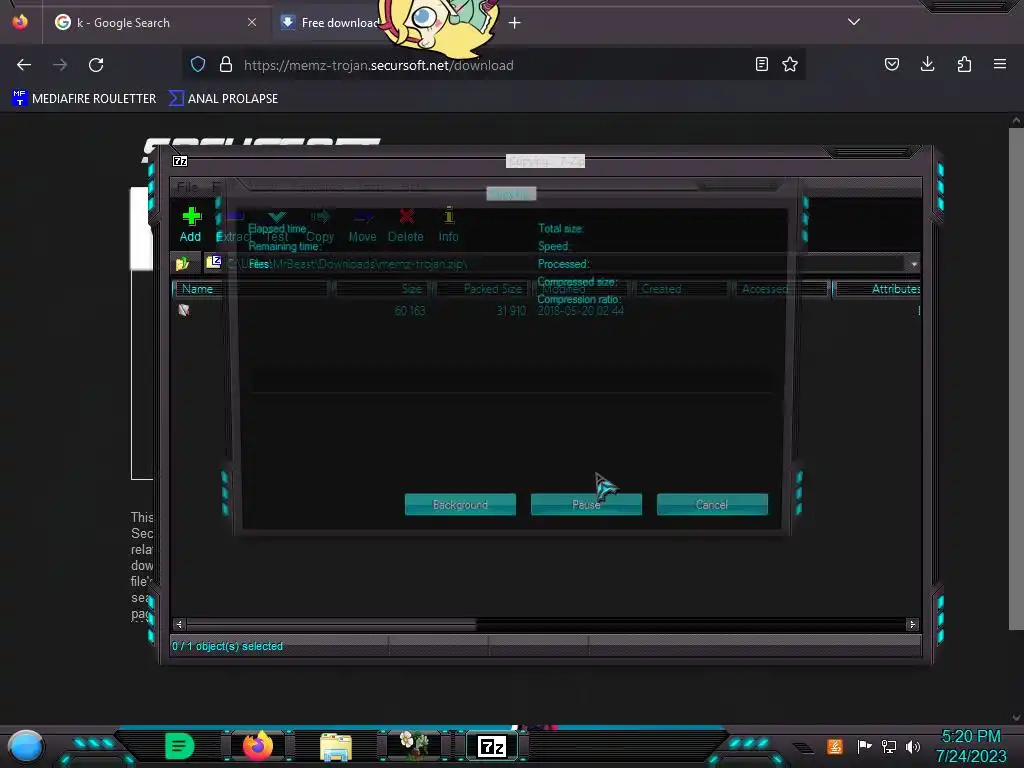Open the tracking protection shield

click(x=198, y=65)
